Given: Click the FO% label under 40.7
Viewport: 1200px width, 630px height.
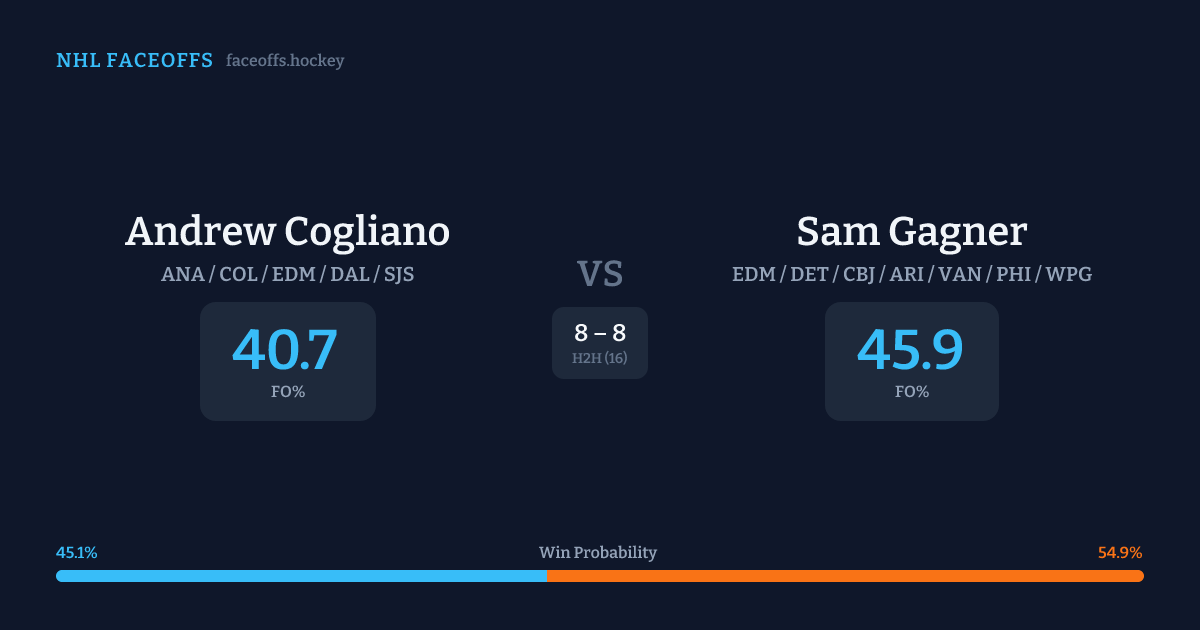Looking at the screenshot, I should 287,392.
